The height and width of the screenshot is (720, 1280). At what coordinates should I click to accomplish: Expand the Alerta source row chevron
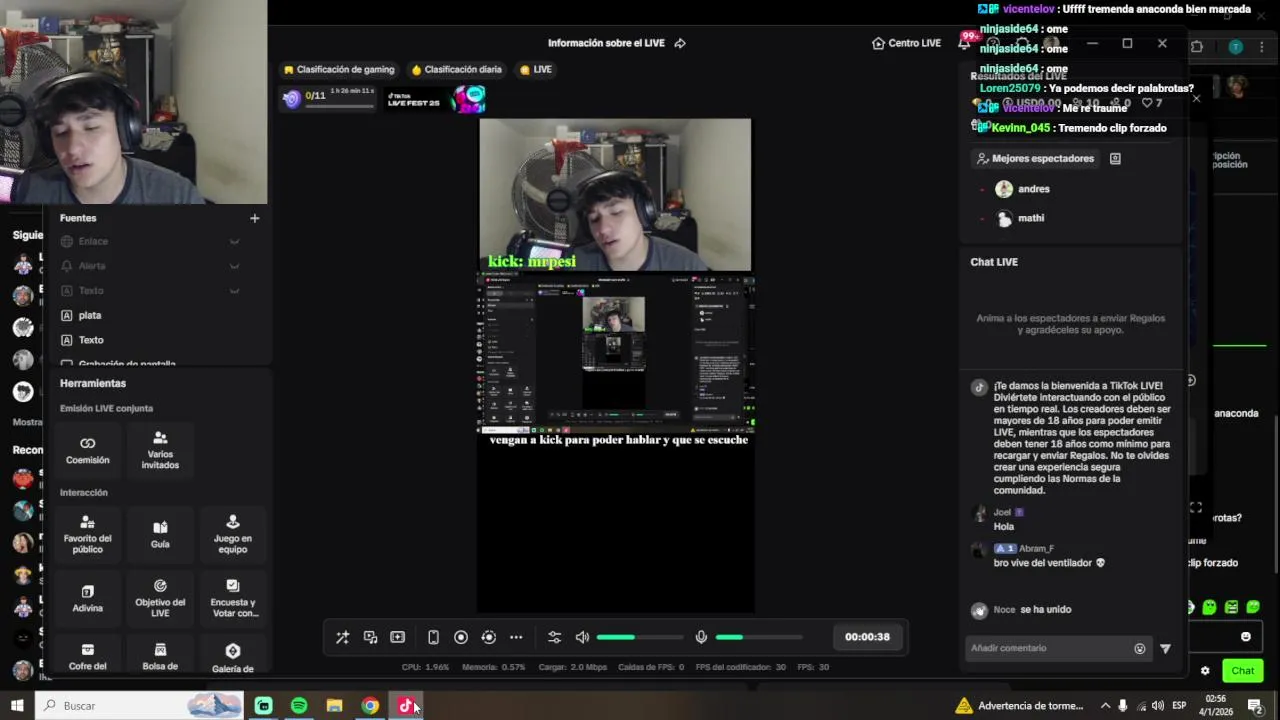234,266
